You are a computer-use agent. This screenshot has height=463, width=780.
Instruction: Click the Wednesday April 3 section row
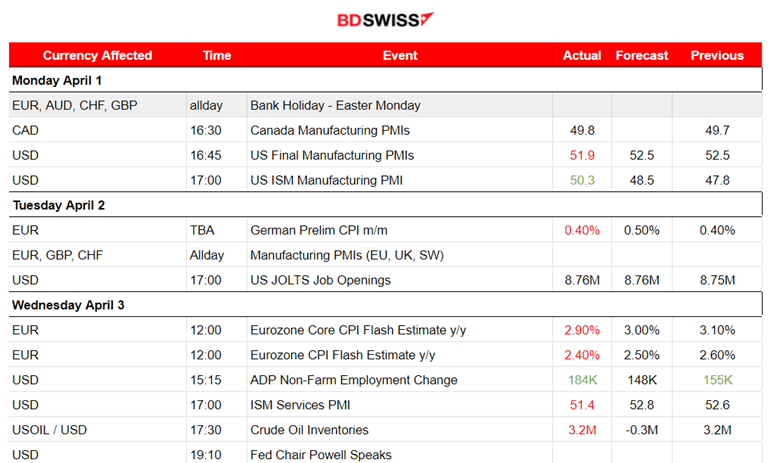point(69,305)
